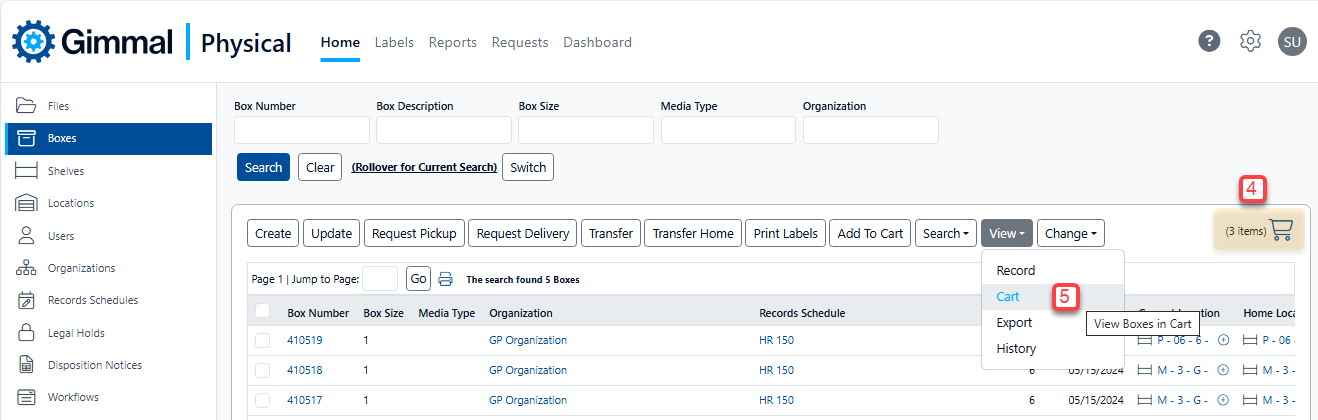Click the printer icon next to Go

point(446,279)
